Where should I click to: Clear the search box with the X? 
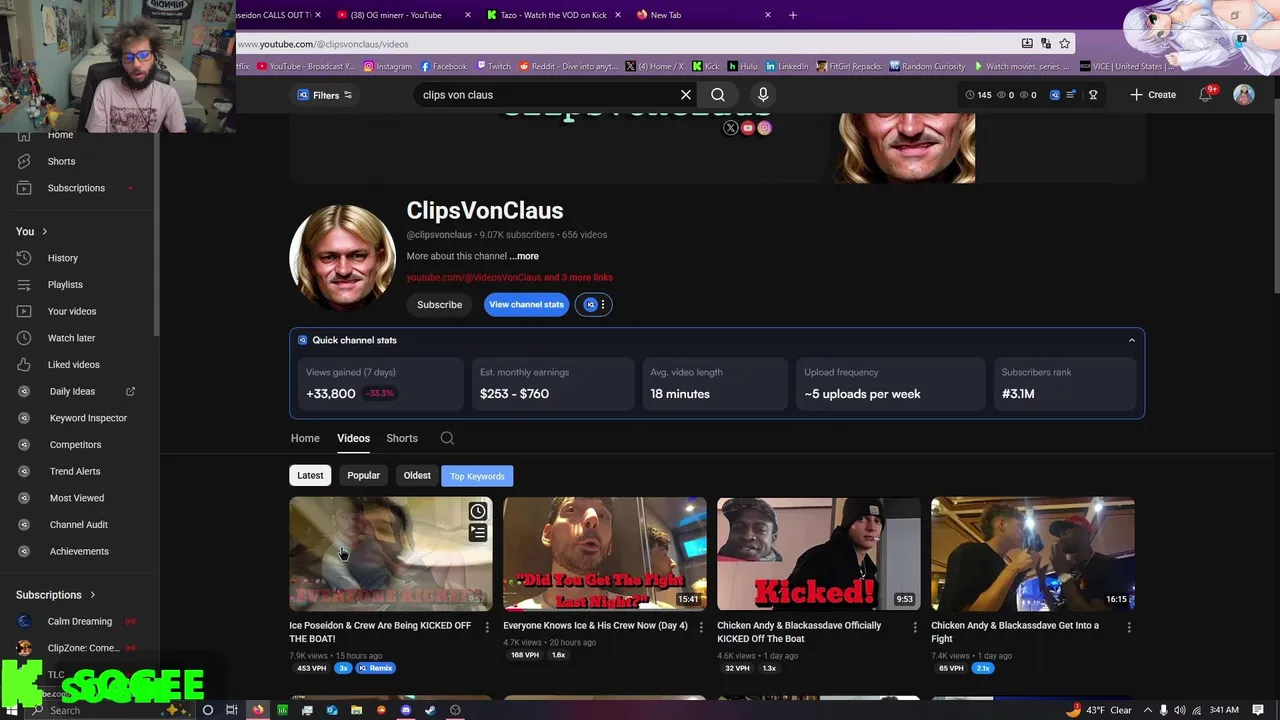[686, 95]
